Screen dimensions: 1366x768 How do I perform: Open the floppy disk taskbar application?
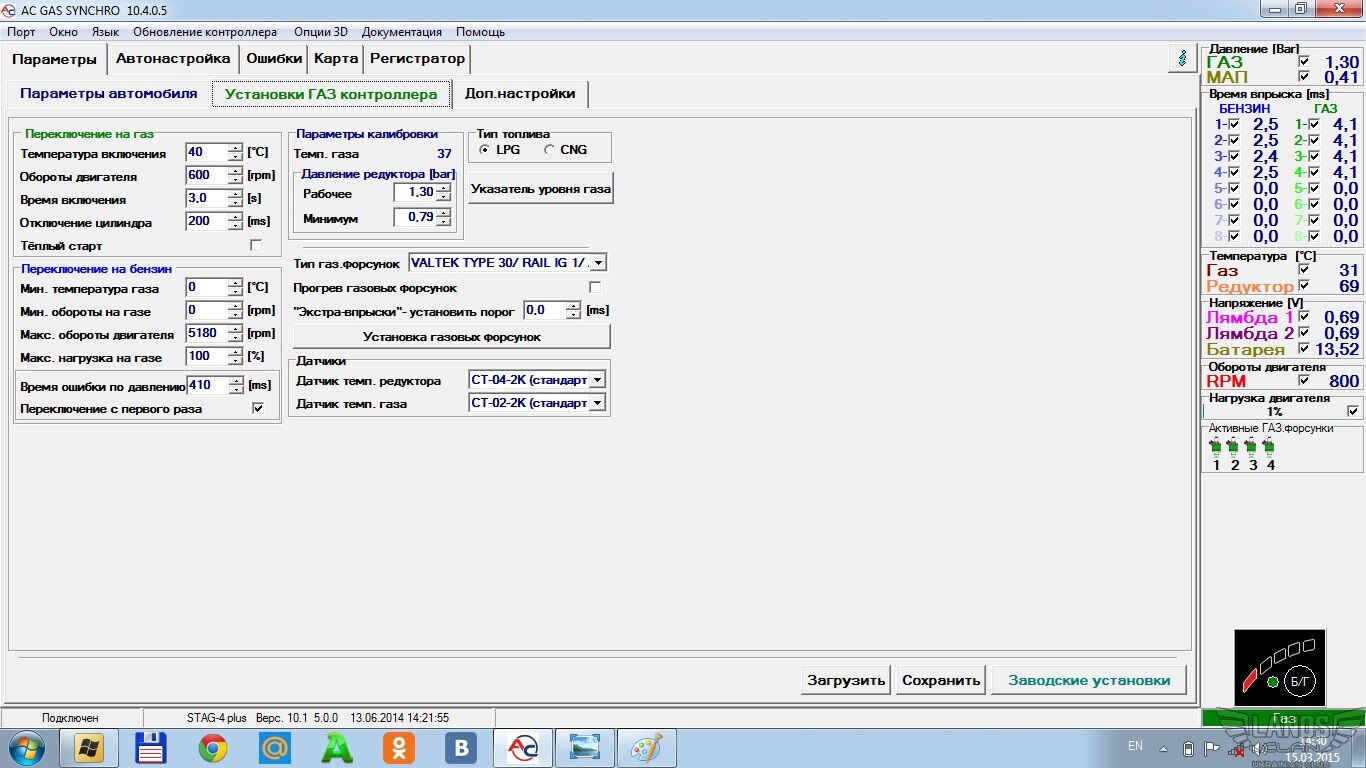[x=150, y=748]
